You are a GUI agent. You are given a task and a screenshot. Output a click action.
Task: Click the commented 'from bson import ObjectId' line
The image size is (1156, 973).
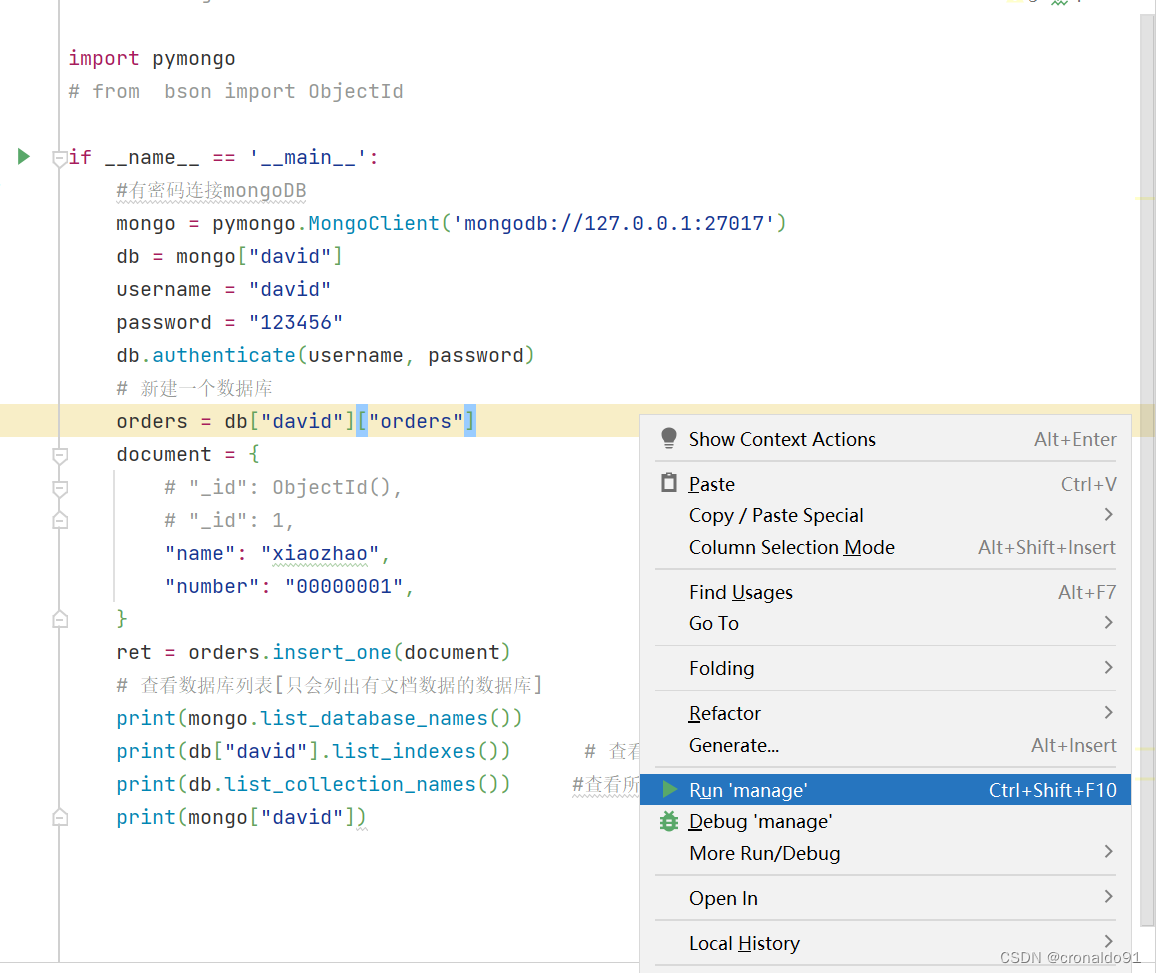click(236, 91)
